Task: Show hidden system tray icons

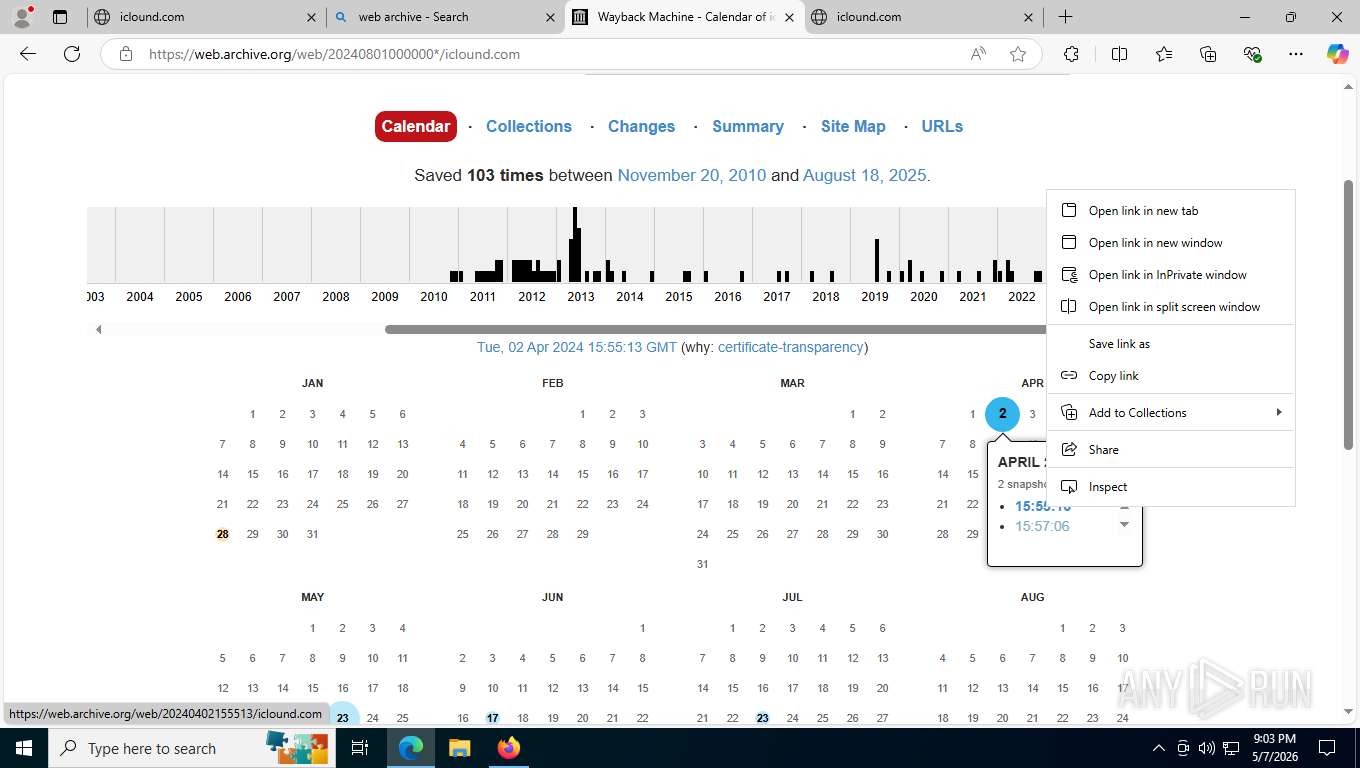Action: coord(1159,748)
